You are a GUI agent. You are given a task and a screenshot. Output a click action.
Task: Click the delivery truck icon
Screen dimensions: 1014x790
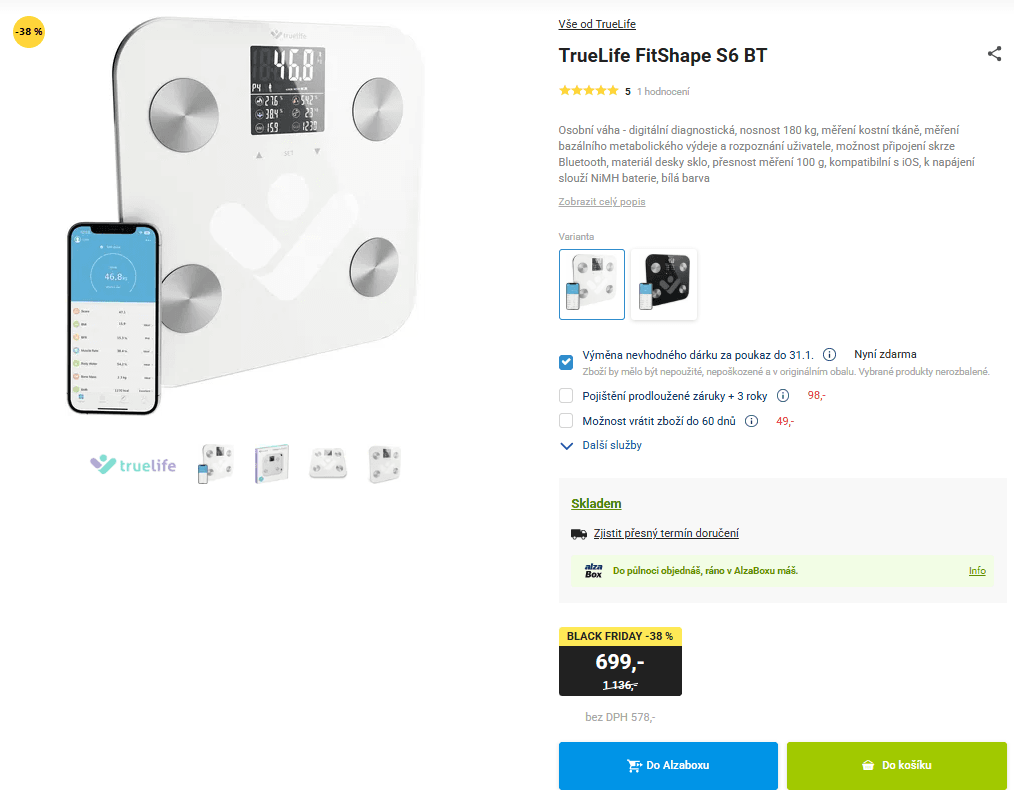[578, 533]
